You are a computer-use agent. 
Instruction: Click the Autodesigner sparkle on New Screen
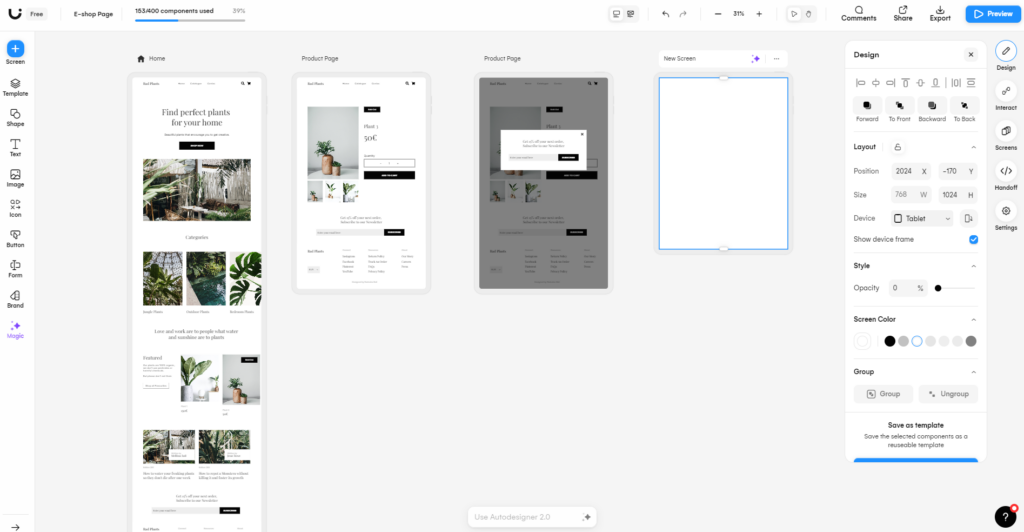point(756,59)
